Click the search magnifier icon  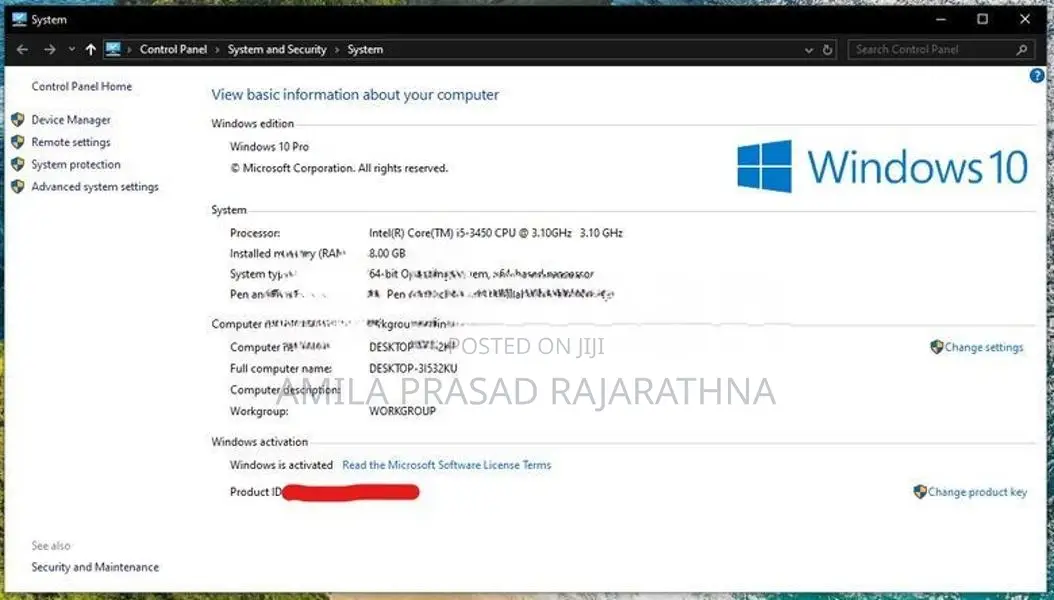pyautogui.click(x=1022, y=49)
